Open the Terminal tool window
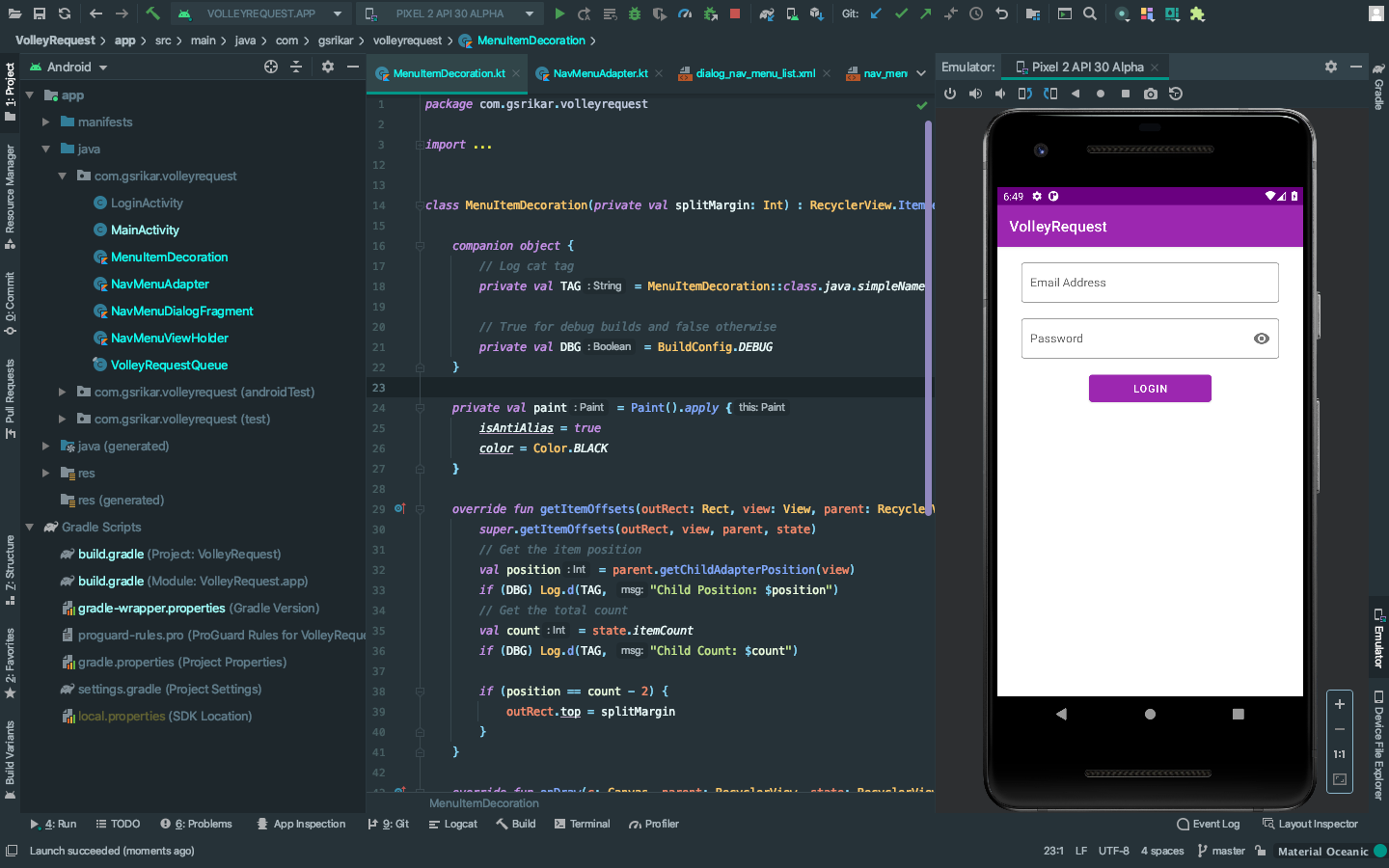Viewport: 1389px width, 868px height. click(583, 824)
